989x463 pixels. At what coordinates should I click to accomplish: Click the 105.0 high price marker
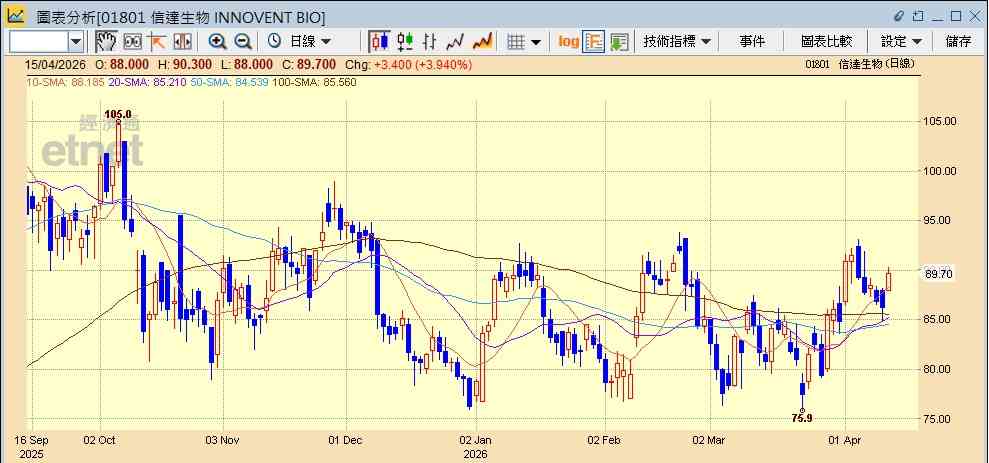pos(118,114)
